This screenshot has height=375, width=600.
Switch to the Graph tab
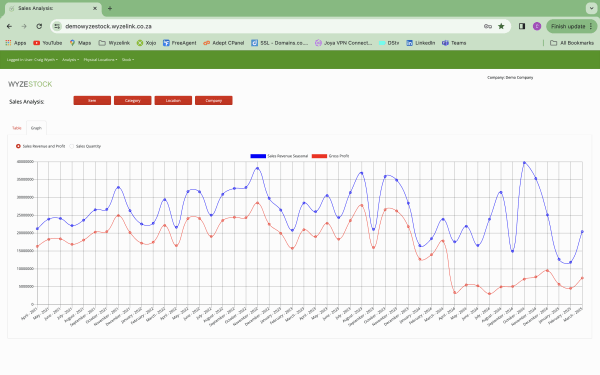(36, 128)
